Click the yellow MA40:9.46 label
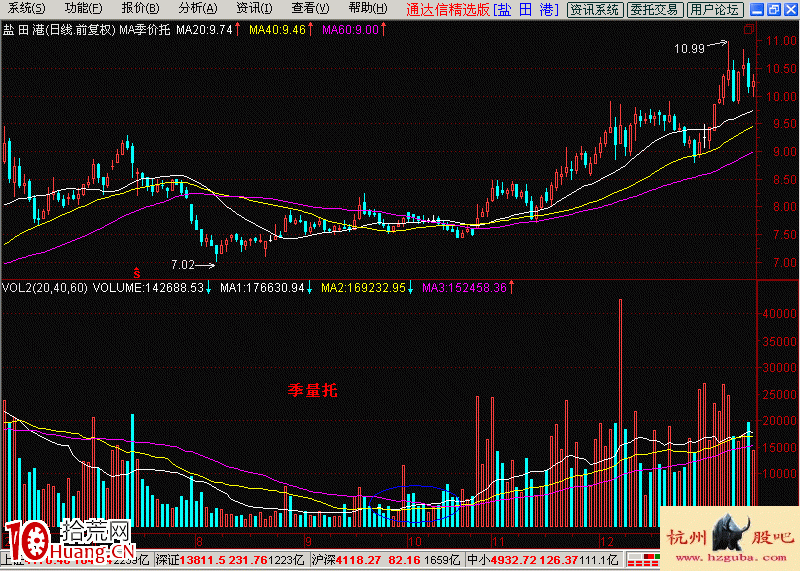 point(277,30)
